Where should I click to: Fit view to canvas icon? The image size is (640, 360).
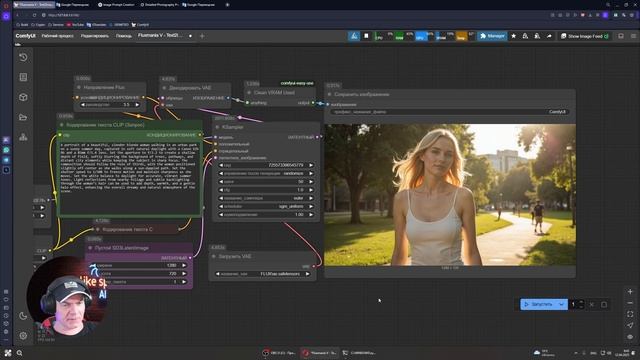click(x=630, y=314)
